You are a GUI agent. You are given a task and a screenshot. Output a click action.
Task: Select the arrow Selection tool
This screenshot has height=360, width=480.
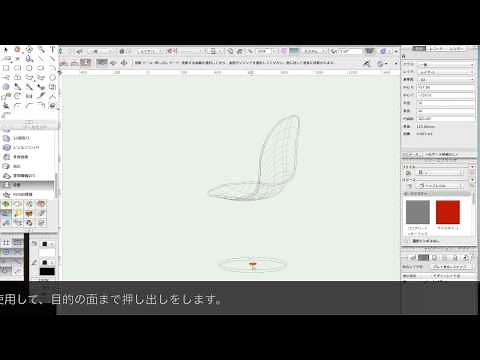point(6,50)
